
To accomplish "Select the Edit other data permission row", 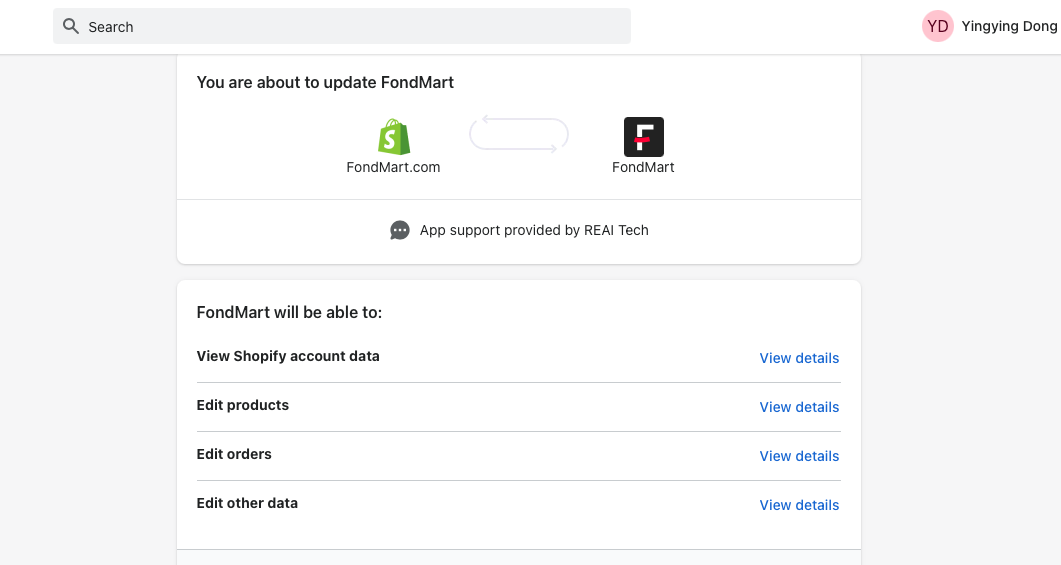I will (247, 503).
